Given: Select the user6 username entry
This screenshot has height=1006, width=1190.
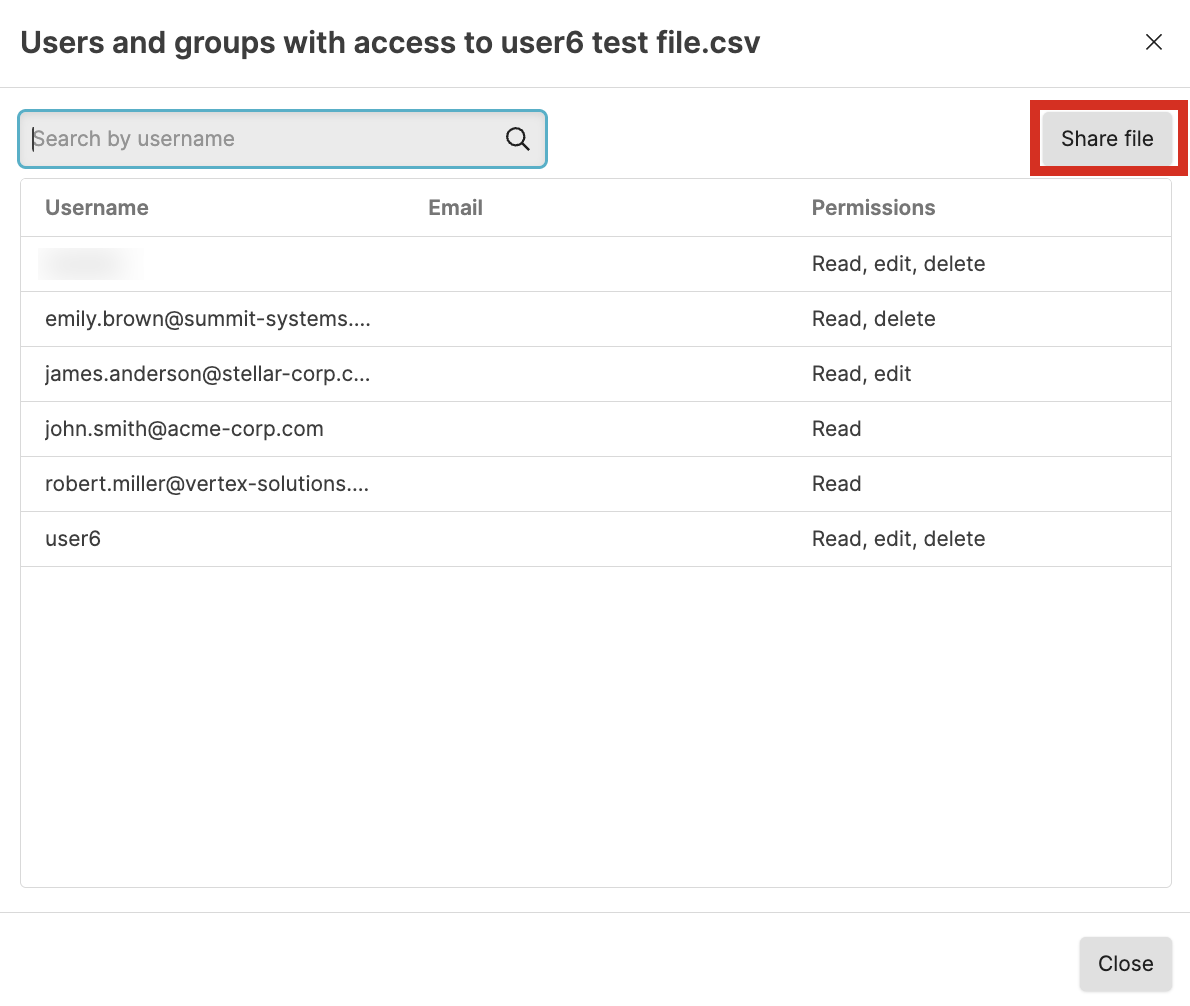Looking at the screenshot, I should (x=73, y=539).
